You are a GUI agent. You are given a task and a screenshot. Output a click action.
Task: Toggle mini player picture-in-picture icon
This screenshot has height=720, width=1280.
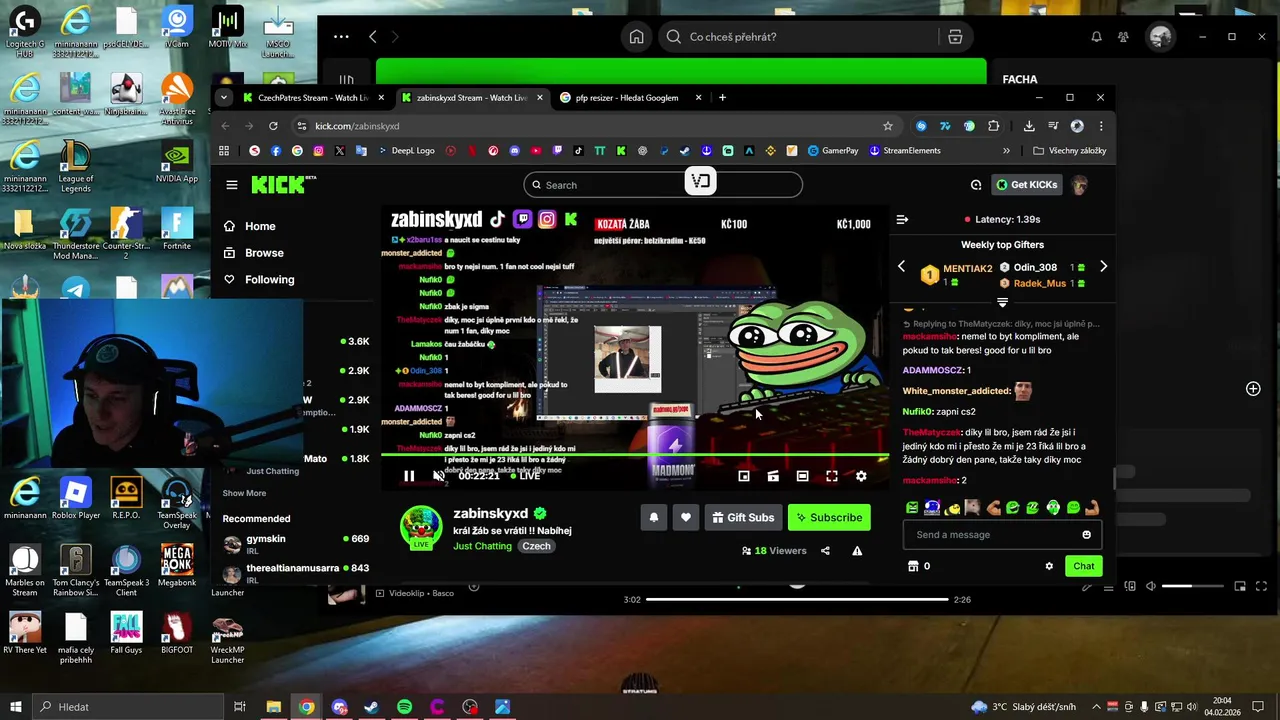point(744,476)
